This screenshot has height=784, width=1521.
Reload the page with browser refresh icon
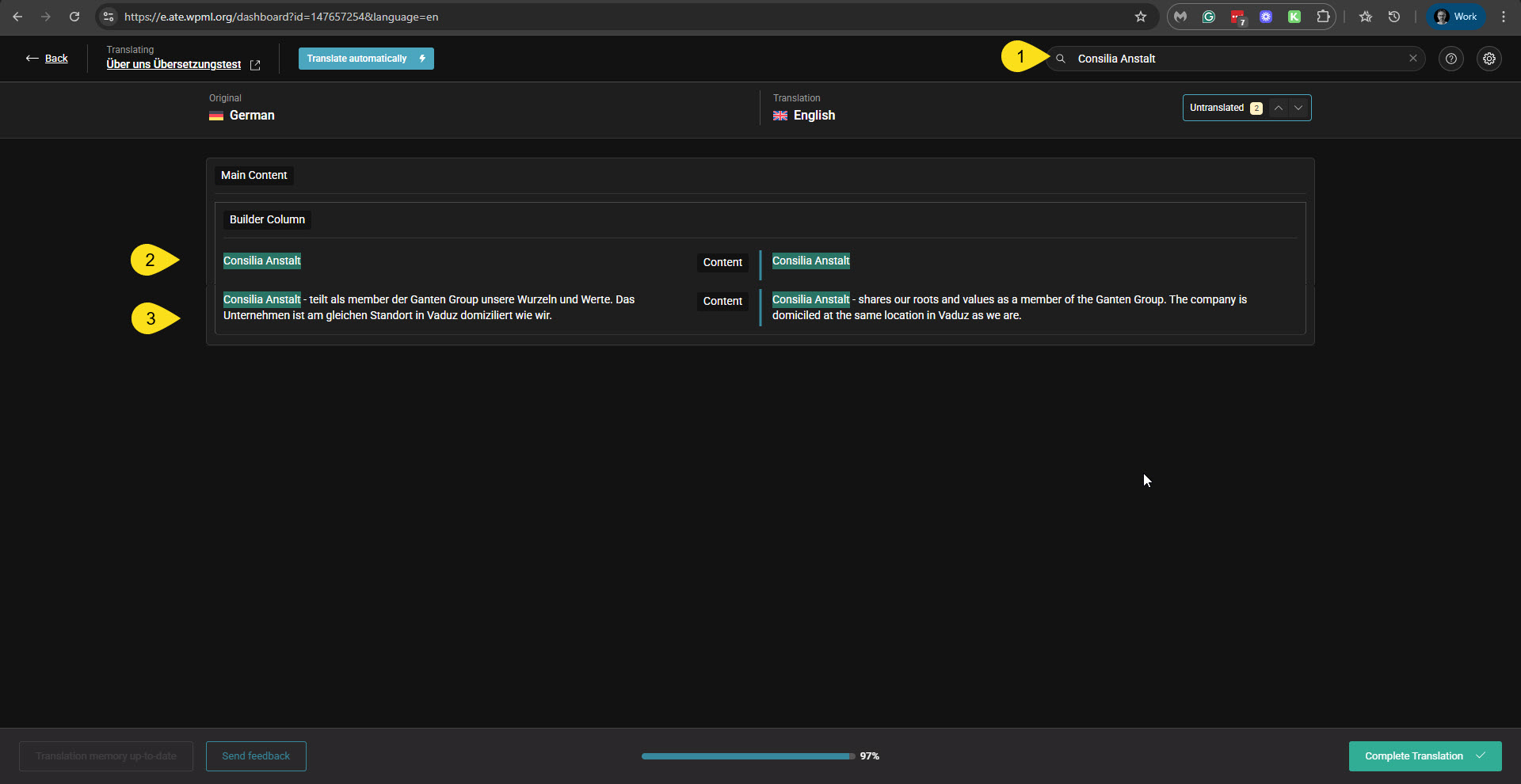[74, 17]
